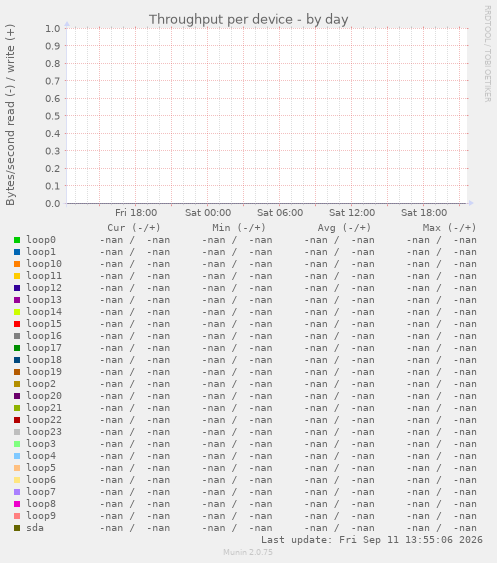The width and height of the screenshot is (497, 563).
Task: Select the loop10 legend label
Action: (x=44, y=264)
